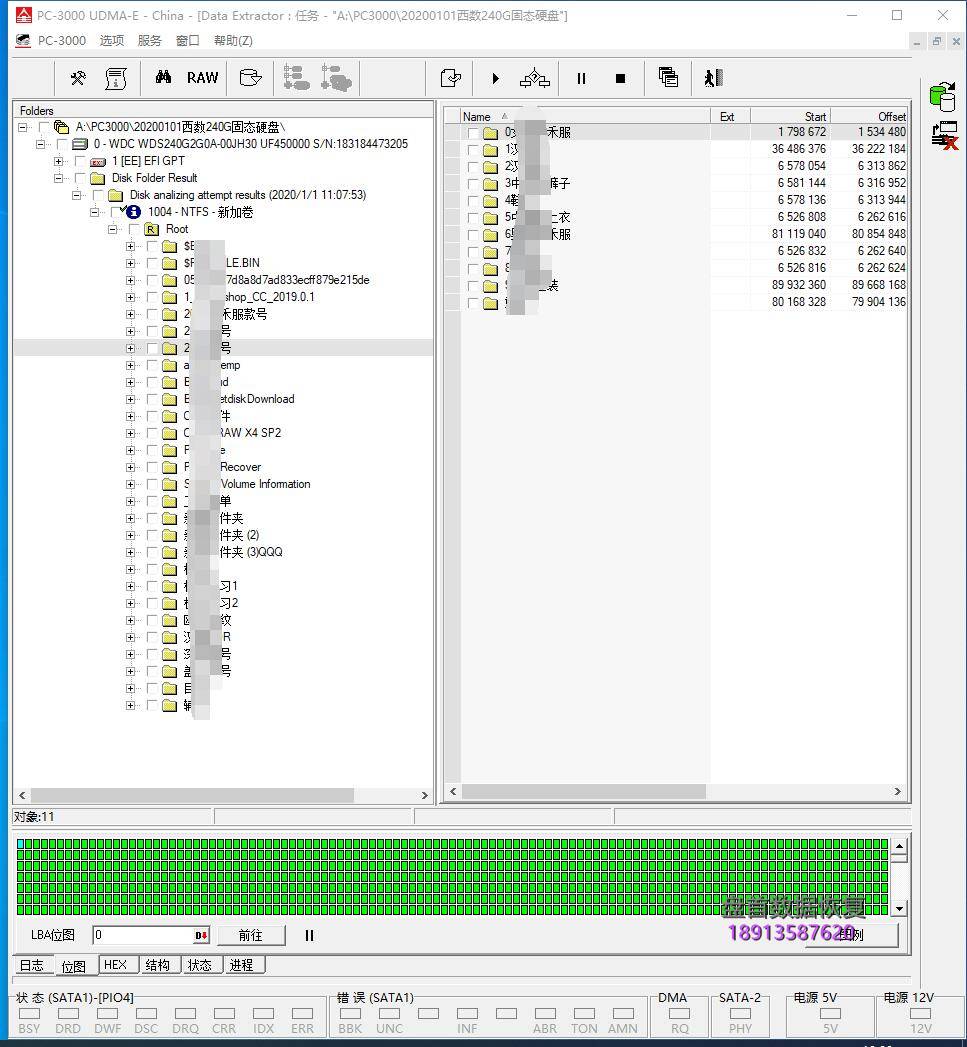Open the 服务 menu
This screenshot has height=1047, width=967.
tap(150, 41)
